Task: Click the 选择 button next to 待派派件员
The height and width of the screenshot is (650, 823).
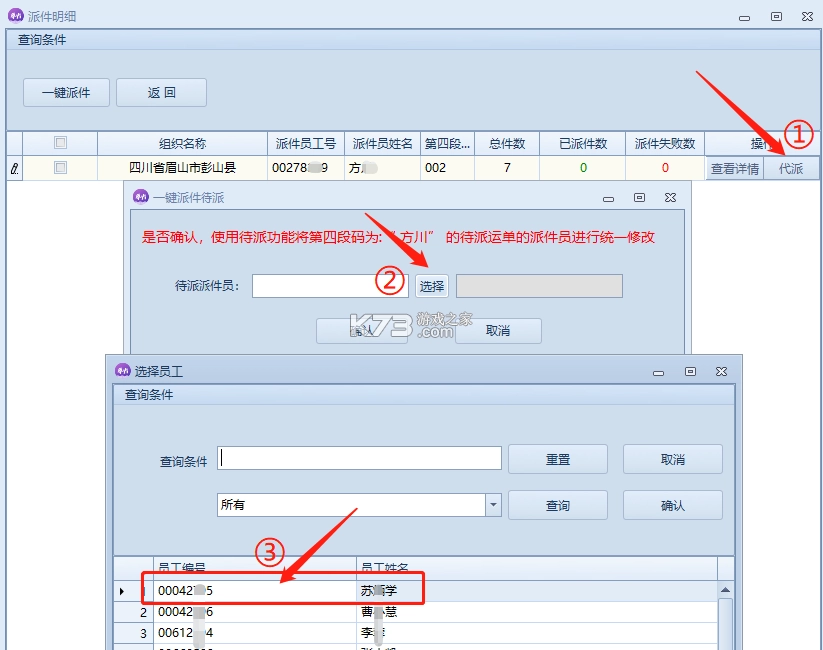Action: tap(431, 286)
